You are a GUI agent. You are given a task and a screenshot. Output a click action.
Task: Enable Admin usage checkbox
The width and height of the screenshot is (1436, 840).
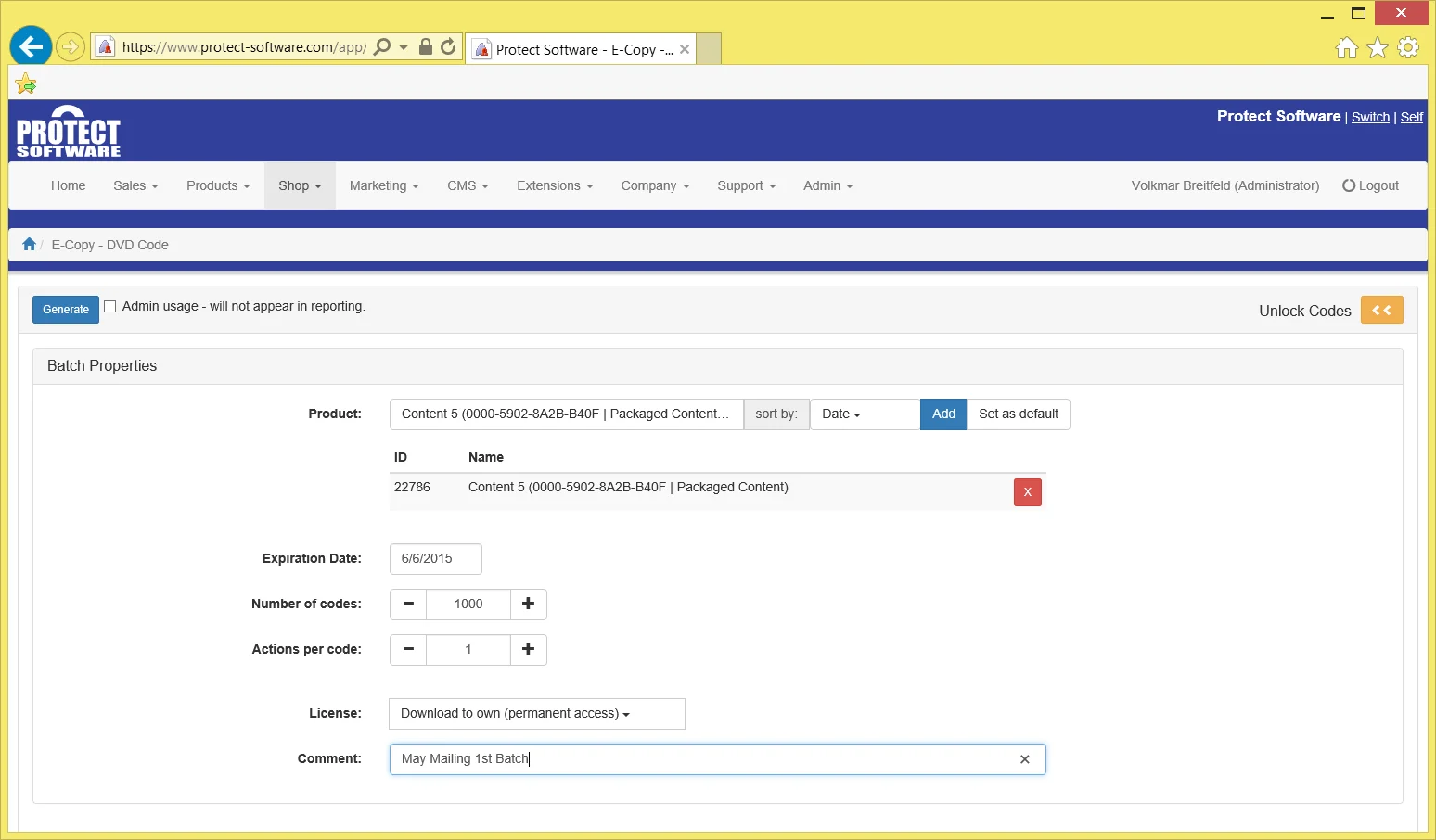110,306
